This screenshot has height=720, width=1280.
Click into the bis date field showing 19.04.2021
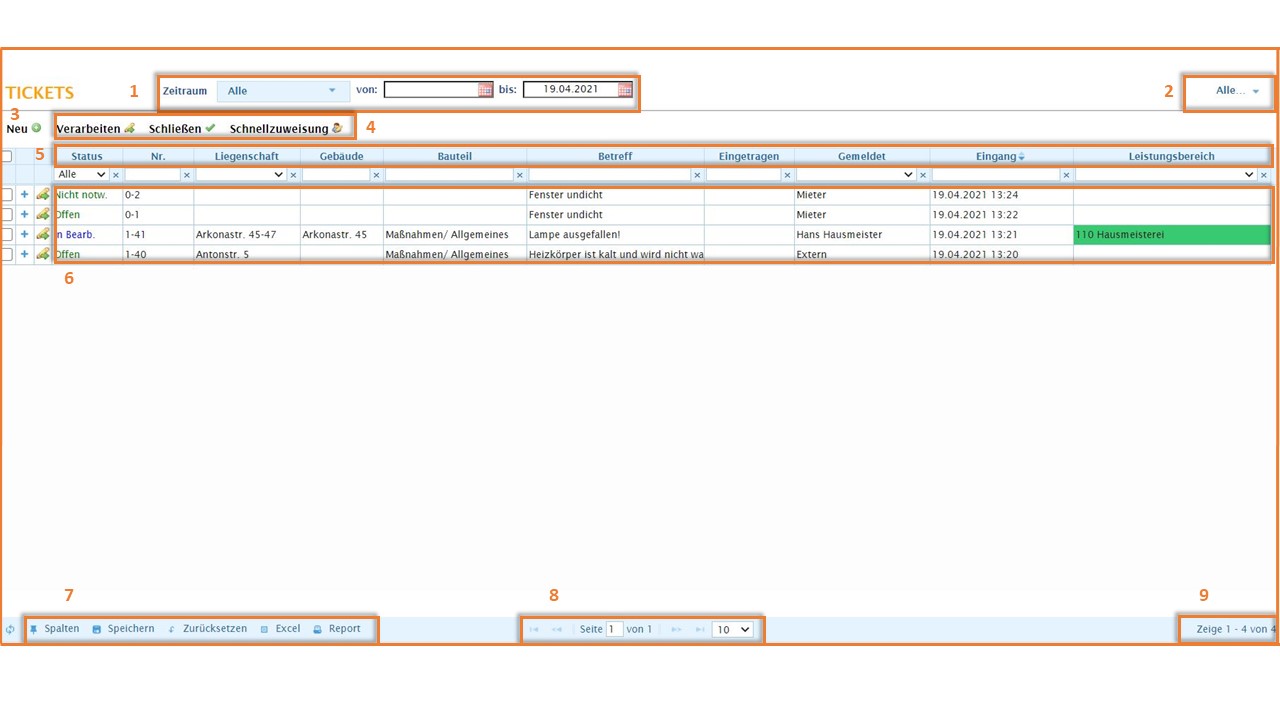pyautogui.click(x=571, y=90)
